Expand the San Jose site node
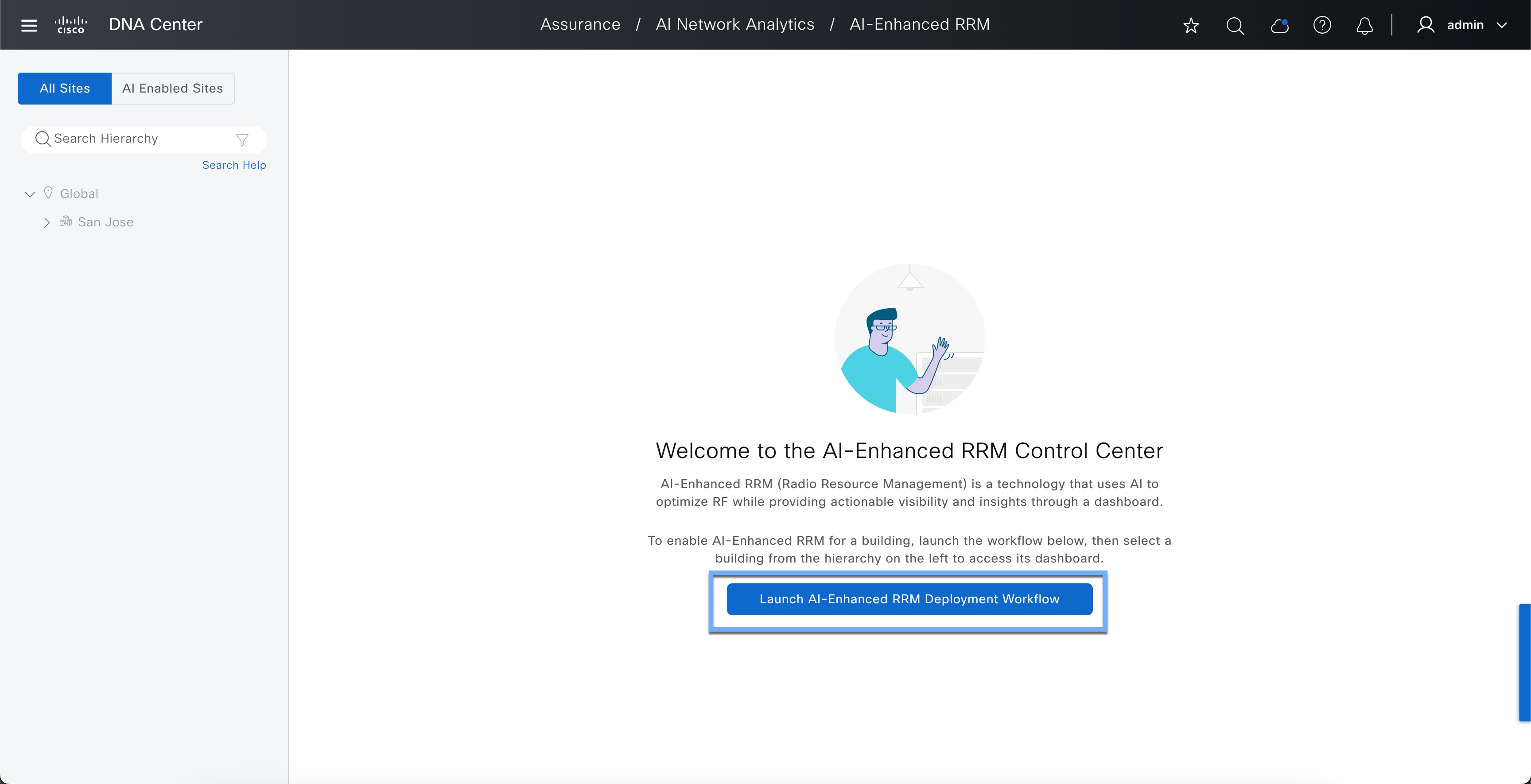The height and width of the screenshot is (784, 1531). pos(47,222)
